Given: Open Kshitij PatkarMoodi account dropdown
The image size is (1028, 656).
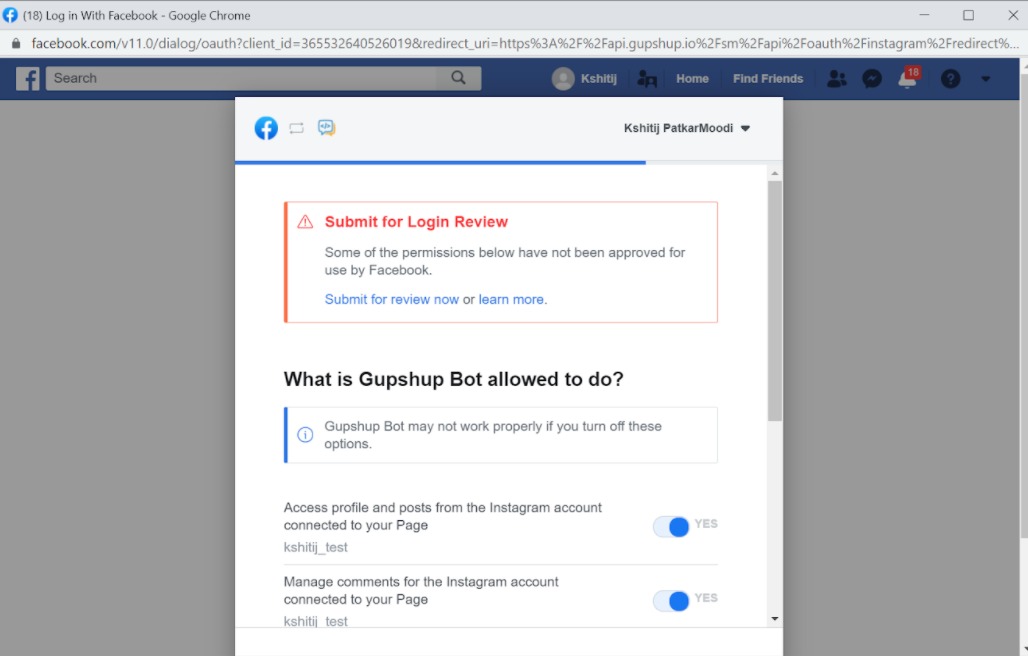Looking at the screenshot, I should coord(686,128).
